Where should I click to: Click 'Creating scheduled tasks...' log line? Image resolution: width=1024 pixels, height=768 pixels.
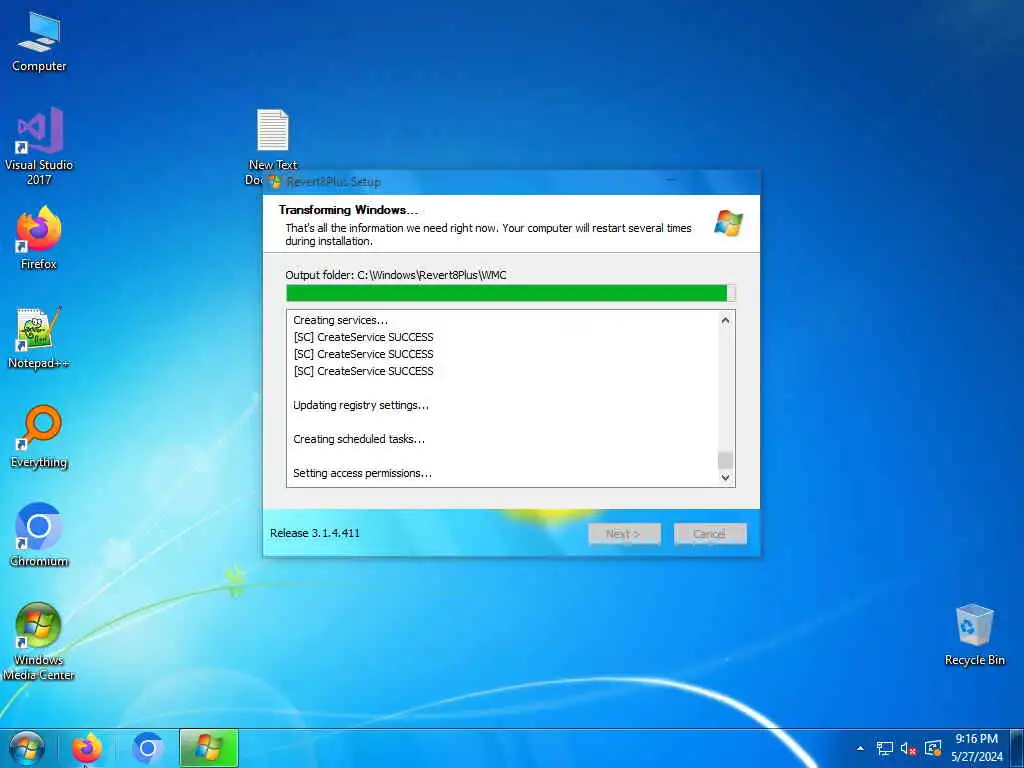pos(359,439)
